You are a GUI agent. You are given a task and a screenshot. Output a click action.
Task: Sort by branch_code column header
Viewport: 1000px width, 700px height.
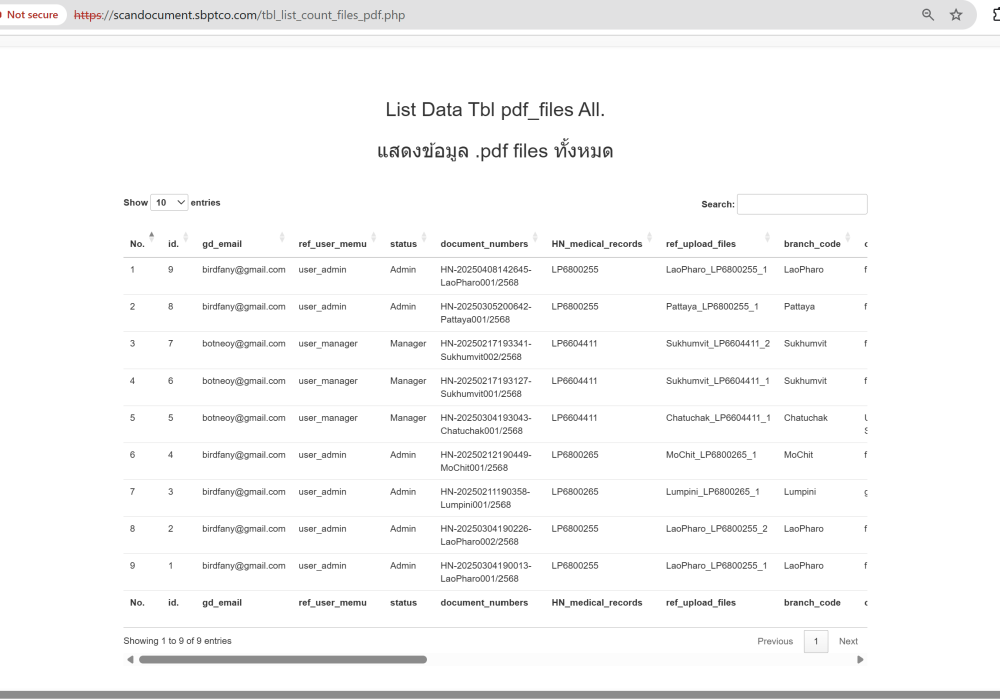click(812, 243)
